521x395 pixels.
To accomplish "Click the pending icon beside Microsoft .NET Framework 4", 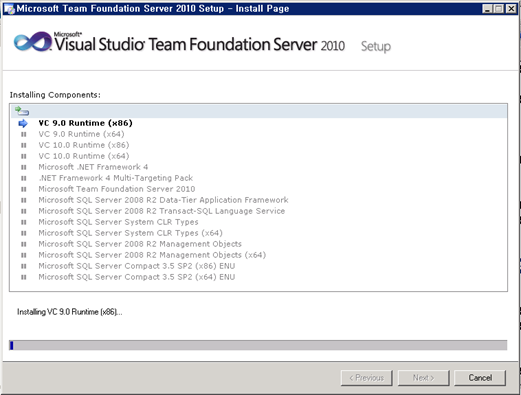I will point(24,167).
